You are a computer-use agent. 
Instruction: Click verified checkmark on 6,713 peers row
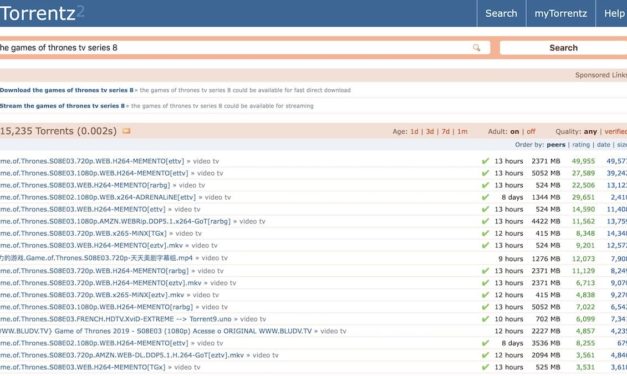(485, 282)
